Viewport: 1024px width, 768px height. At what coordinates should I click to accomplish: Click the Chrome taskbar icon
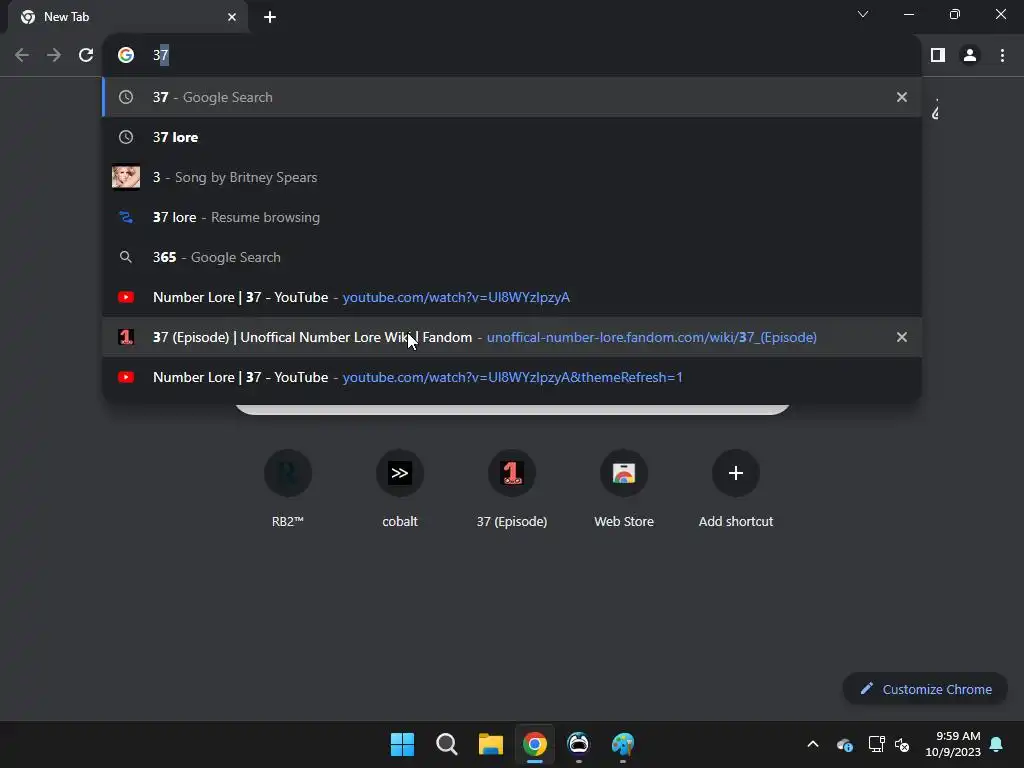tap(535, 744)
